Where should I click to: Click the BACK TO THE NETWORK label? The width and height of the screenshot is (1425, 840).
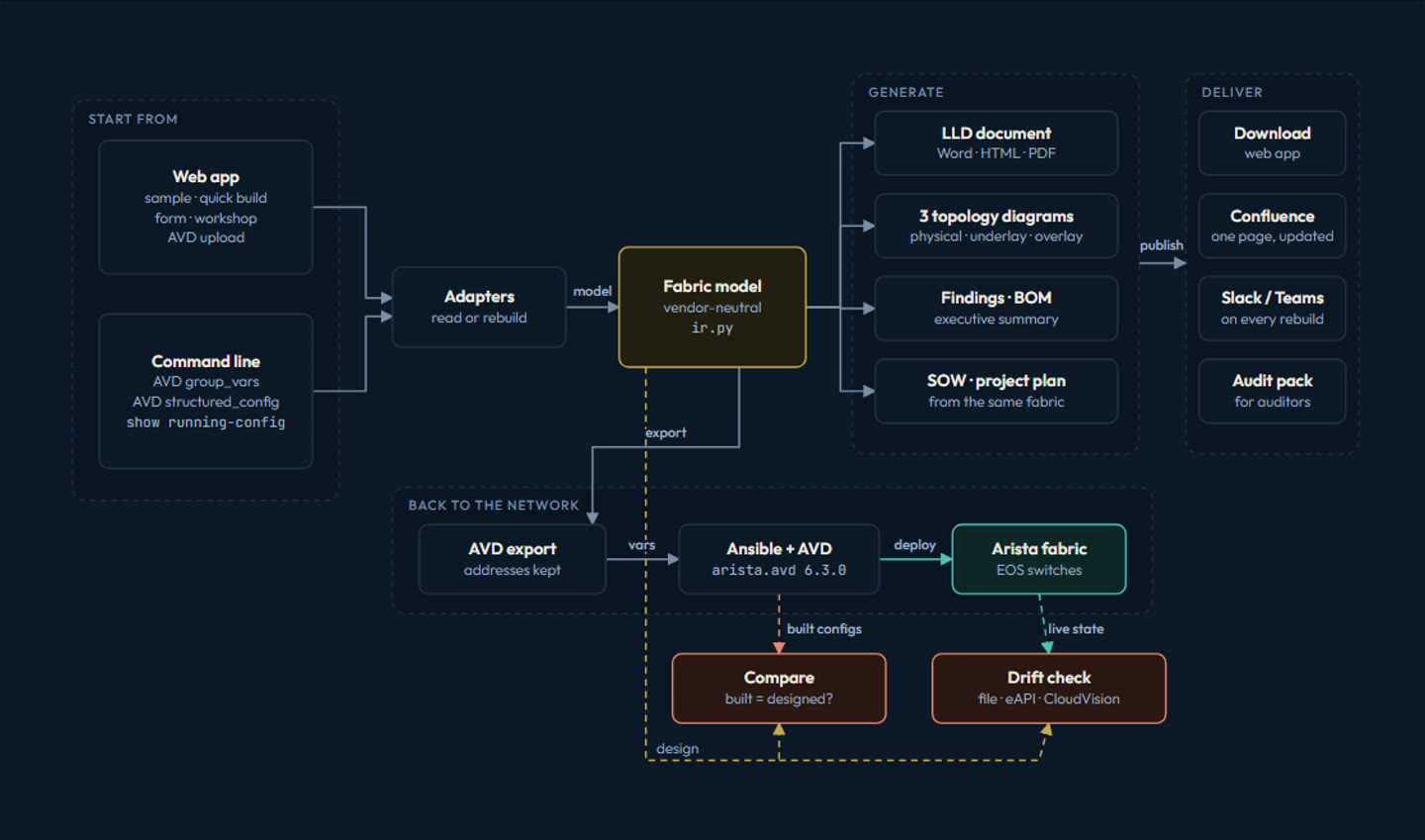(494, 505)
